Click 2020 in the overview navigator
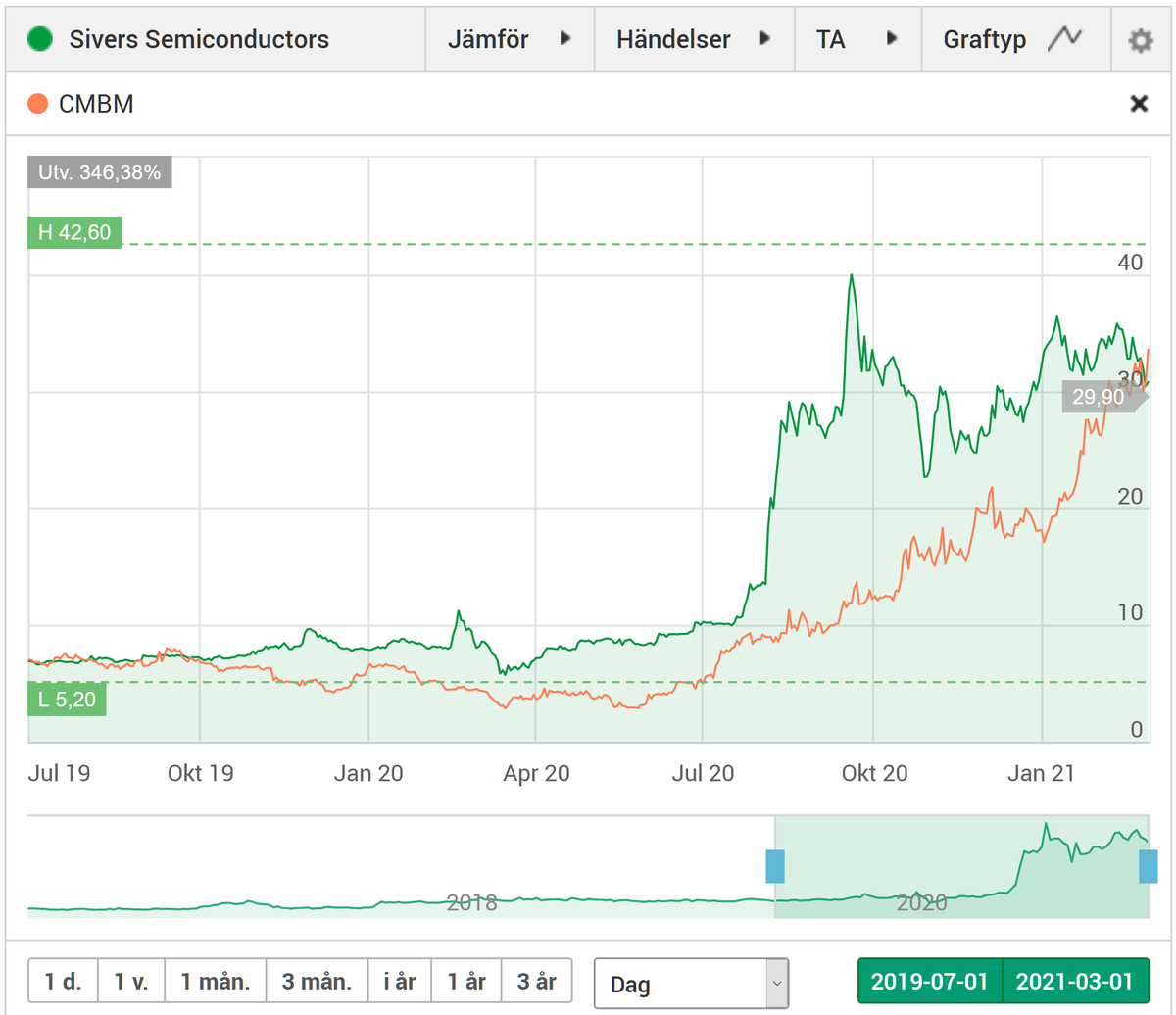 coord(921,902)
